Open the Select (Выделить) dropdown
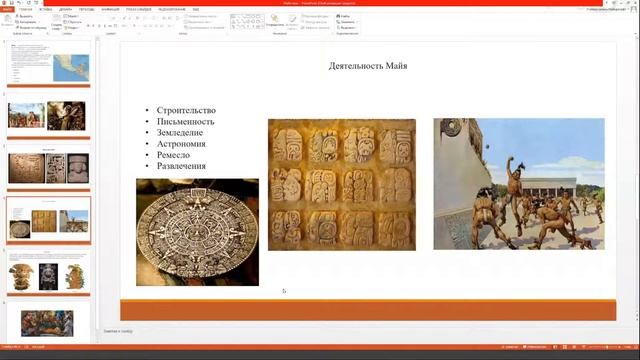640x360 pixels. 347,28
